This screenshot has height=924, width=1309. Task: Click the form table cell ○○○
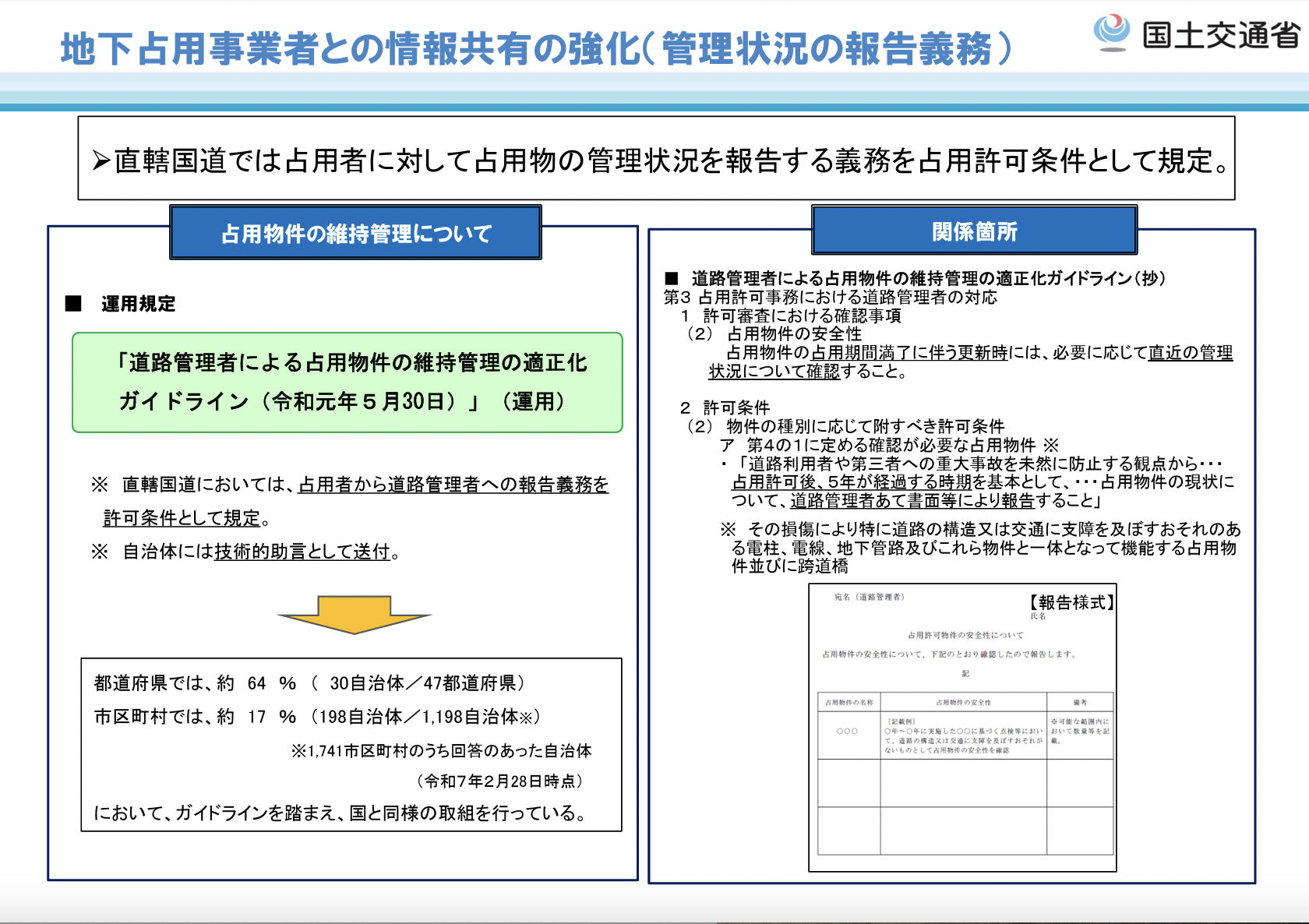[847, 732]
